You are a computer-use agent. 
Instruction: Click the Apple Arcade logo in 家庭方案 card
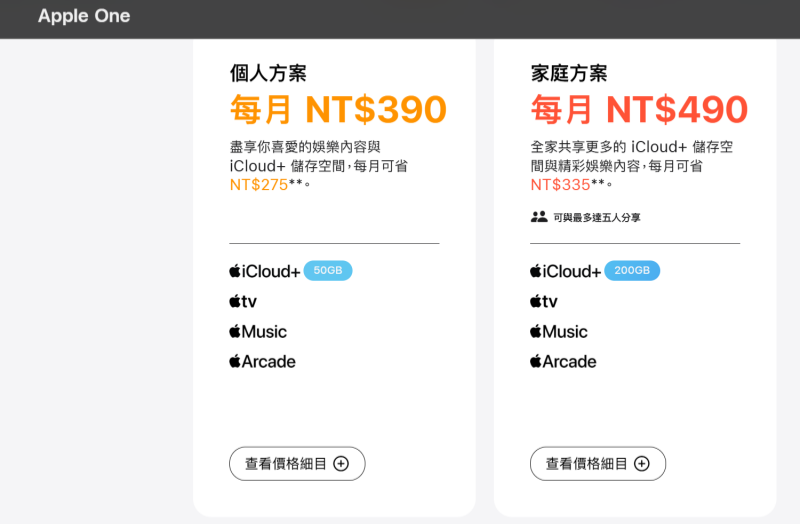[563, 362]
